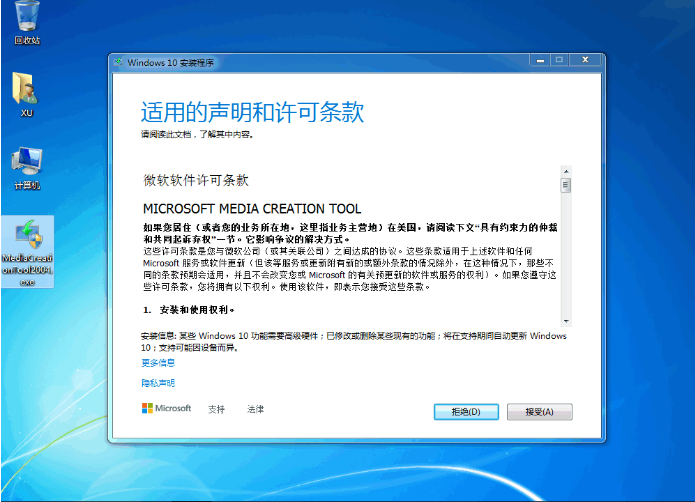
Task: Click the license scrollbar up arrow
Action: point(565,173)
